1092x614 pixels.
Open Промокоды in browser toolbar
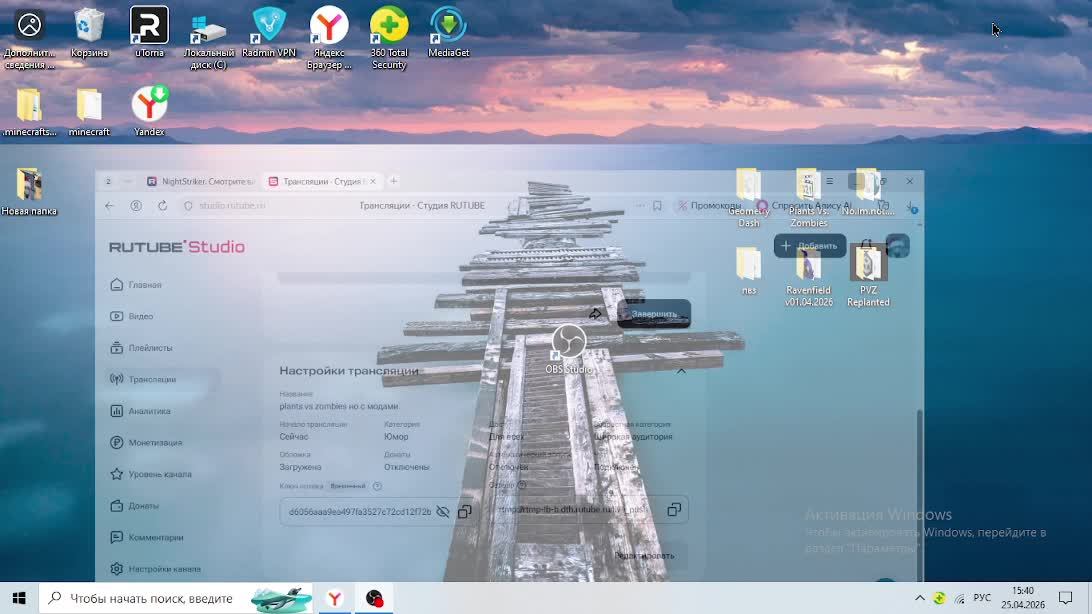click(709, 206)
